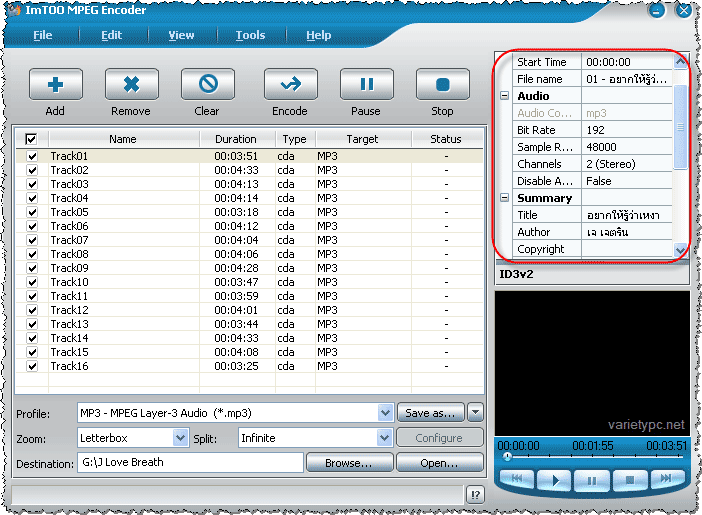Toggle the select-all checkbox in the list header

point(31,139)
